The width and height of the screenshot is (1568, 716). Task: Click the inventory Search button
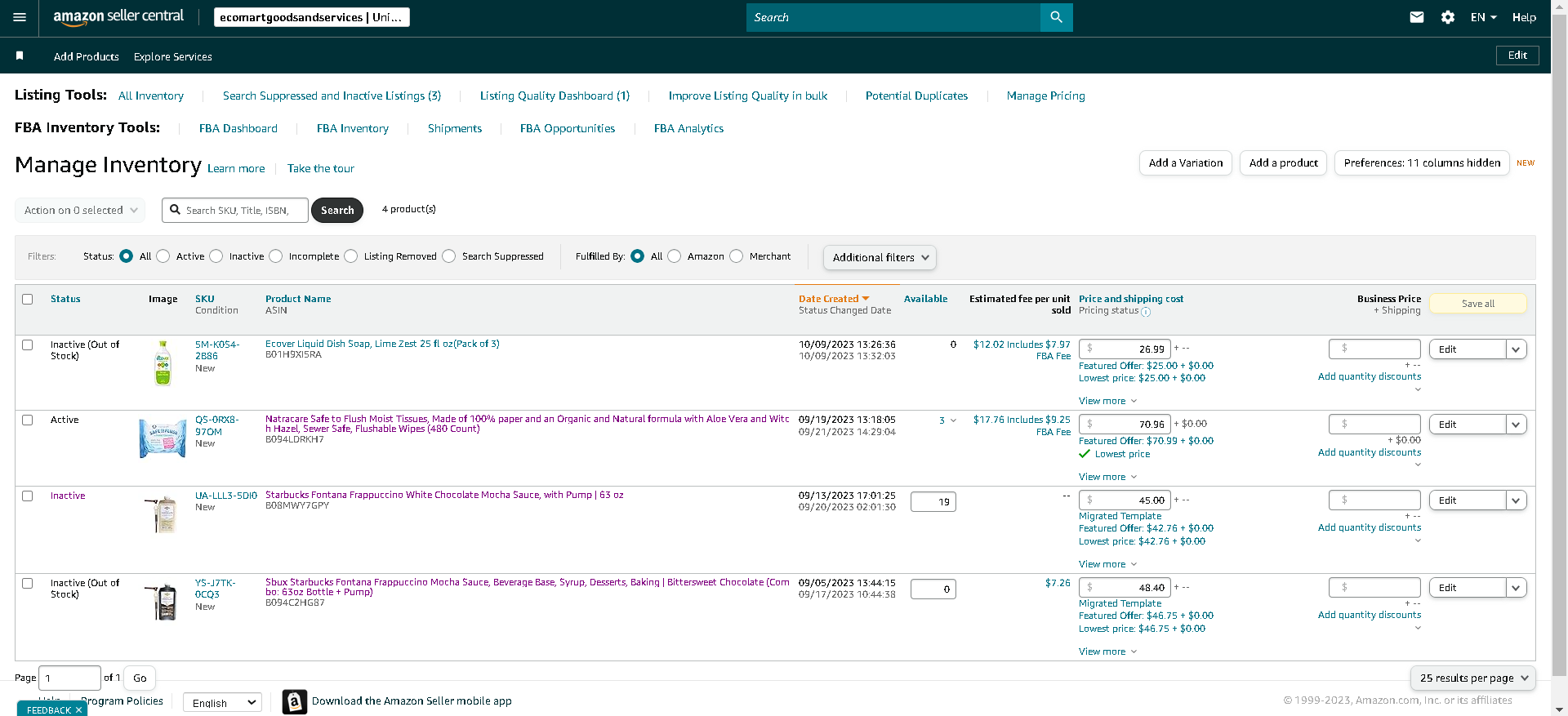(x=337, y=210)
